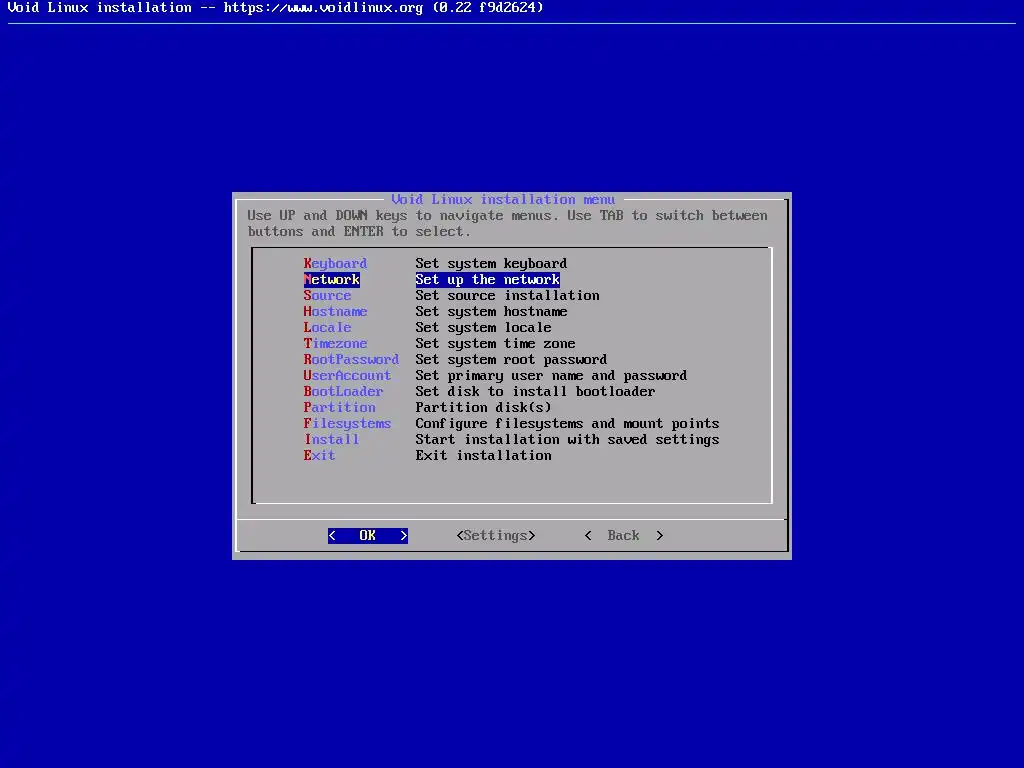The width and height of the screenshot is (1024, 768).
Task: Click the 'Void Linux installation menu' dialog title
Action: point(503,199)
